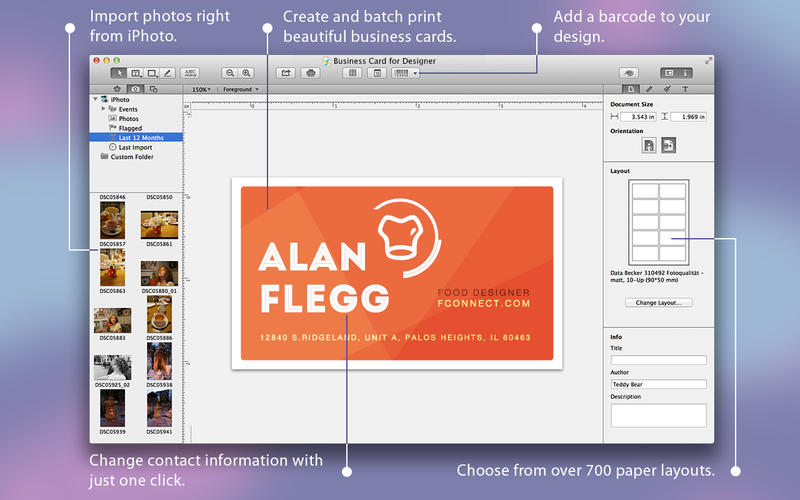Zoom out with the minus magnifier
This screenshot has height=500, width=800.
pos(230,73)
